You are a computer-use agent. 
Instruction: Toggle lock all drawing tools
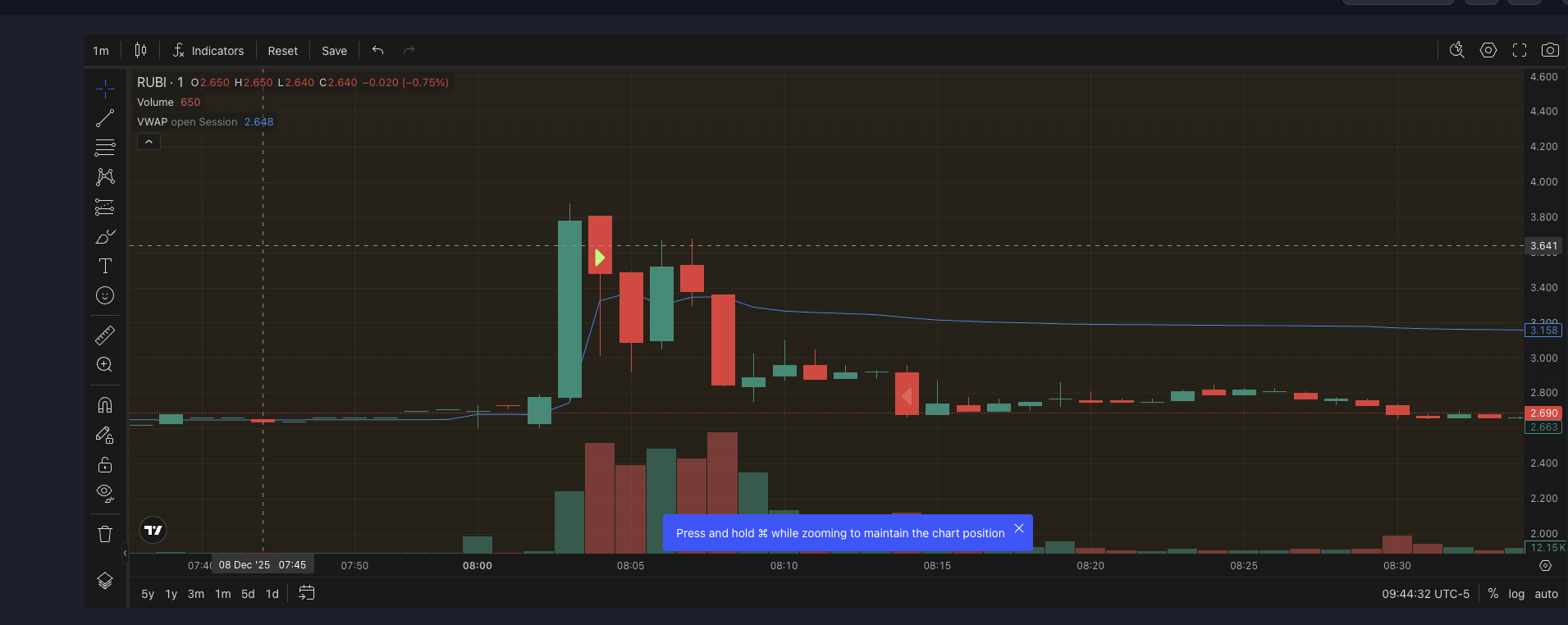pos(105,465)
